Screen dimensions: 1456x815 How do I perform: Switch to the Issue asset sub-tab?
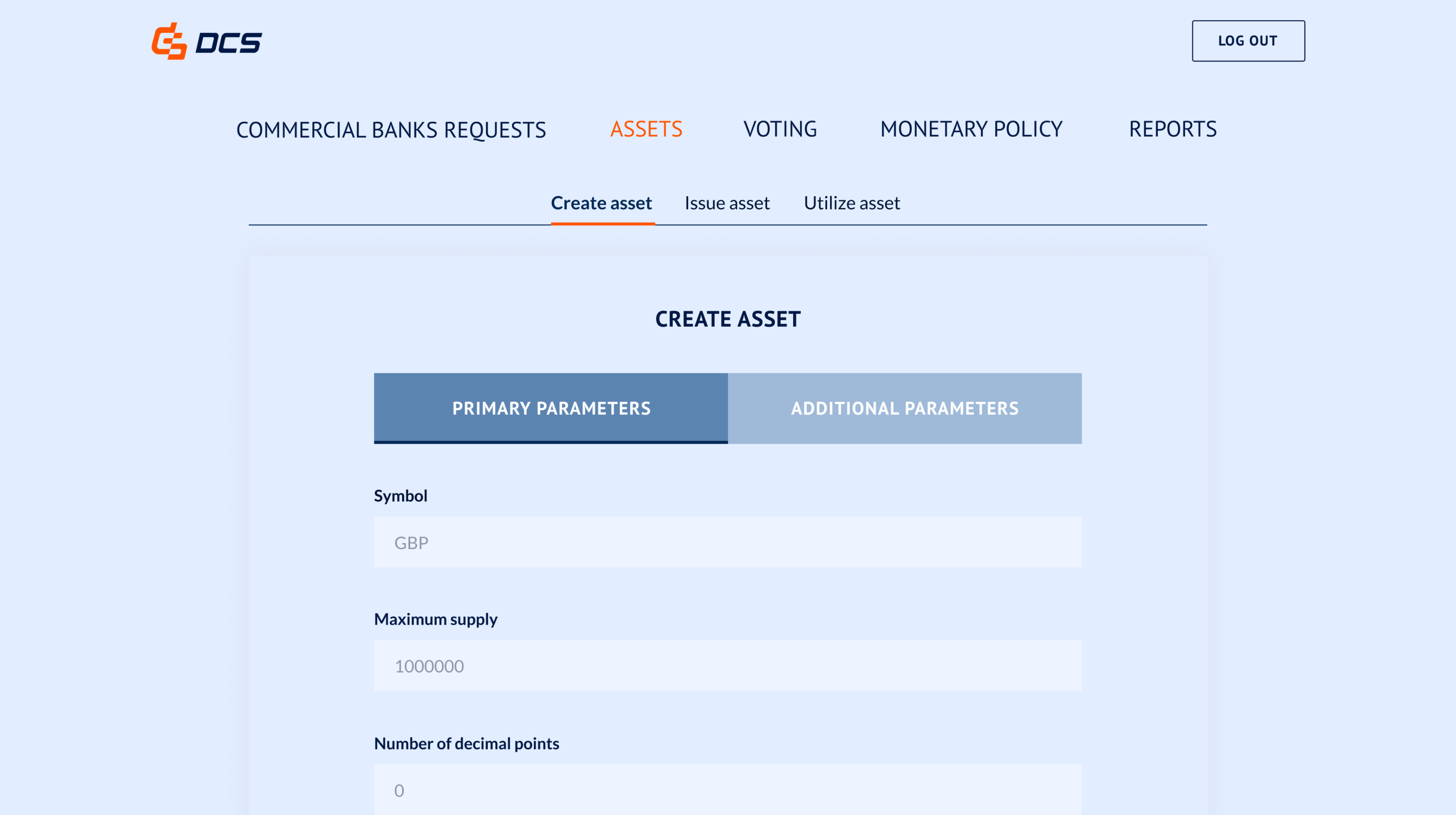pos(727,203)
